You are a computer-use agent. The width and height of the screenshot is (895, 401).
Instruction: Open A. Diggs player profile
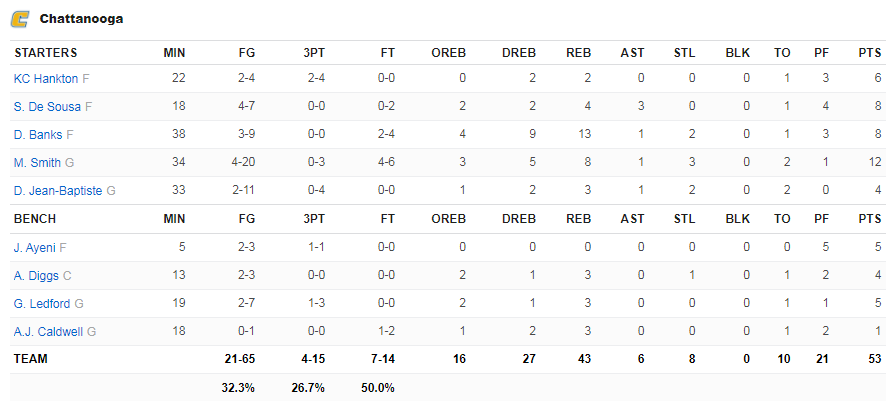(36, 276)
